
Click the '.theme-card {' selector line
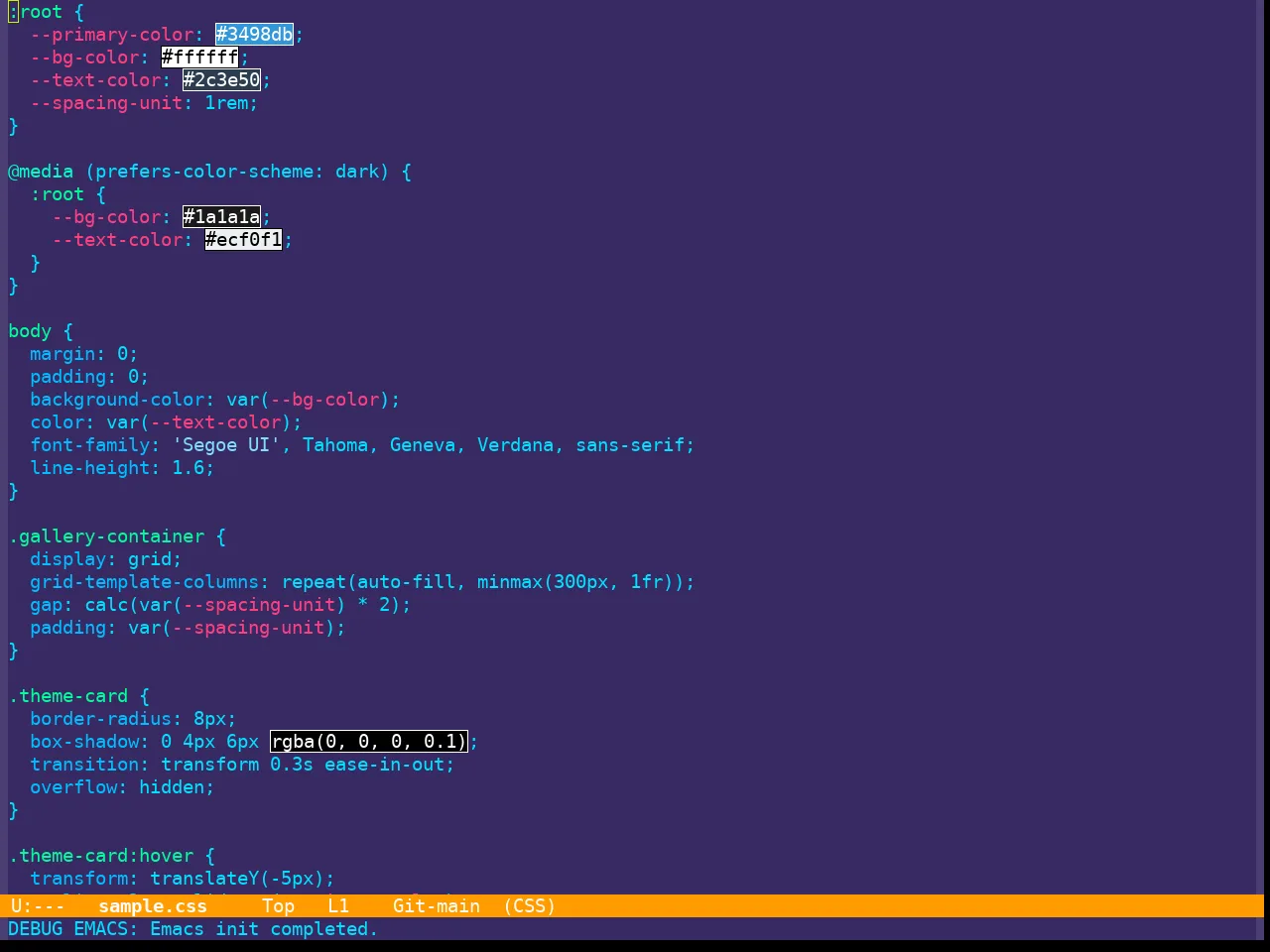coord(78,696)
